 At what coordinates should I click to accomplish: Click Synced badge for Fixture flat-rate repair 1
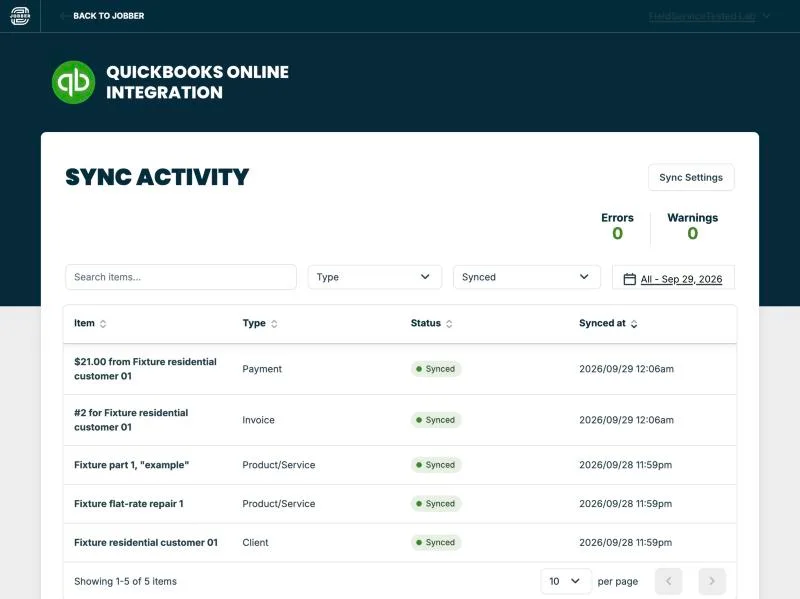click(436, 504)
